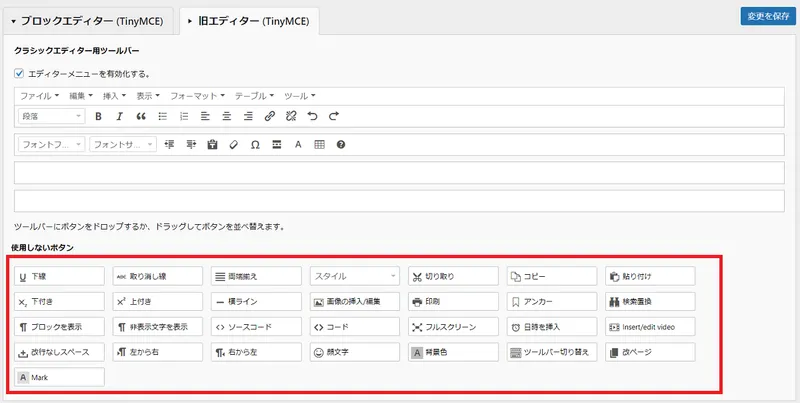Open the 挿入 menu
Viewport: 800px width, 403px height.
[x=114, y=96]
